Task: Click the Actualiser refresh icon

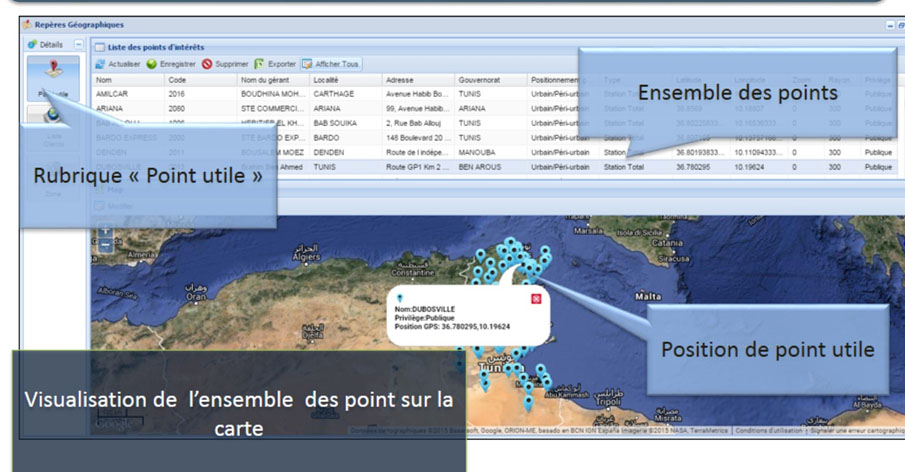Action: (100, 63)
